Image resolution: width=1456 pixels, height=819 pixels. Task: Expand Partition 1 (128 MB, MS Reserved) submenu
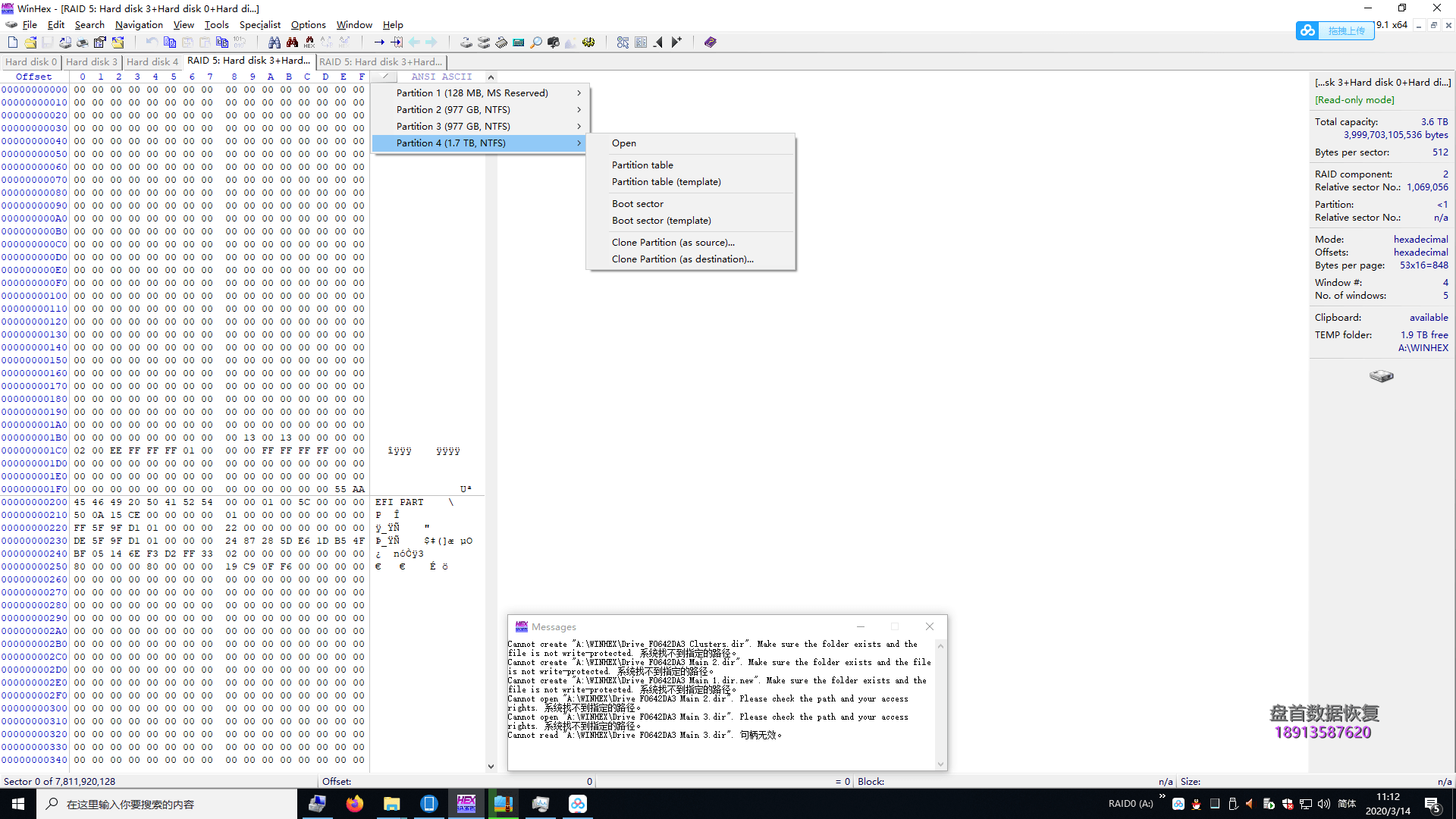[x=480, y=93]
